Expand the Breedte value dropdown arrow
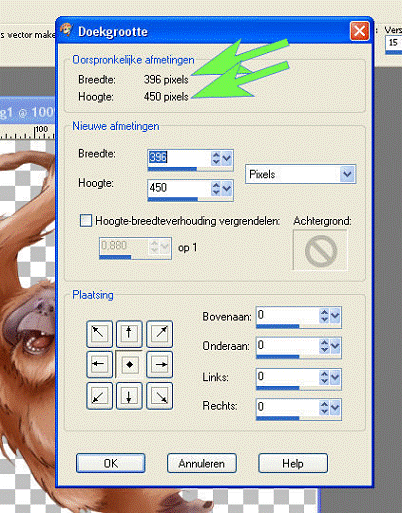The width and height of the screenshot is (402, 513). point(227,158)
